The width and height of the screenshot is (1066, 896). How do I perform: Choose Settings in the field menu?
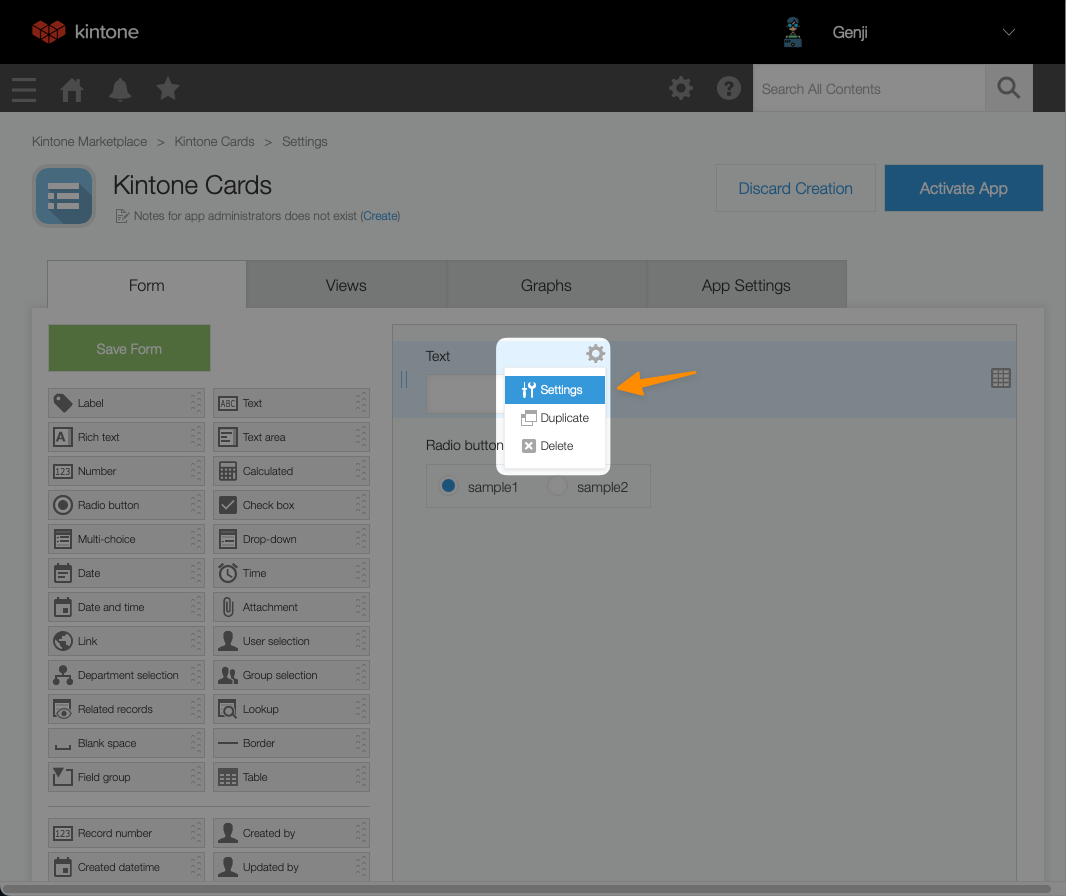[x=554, y=390]
